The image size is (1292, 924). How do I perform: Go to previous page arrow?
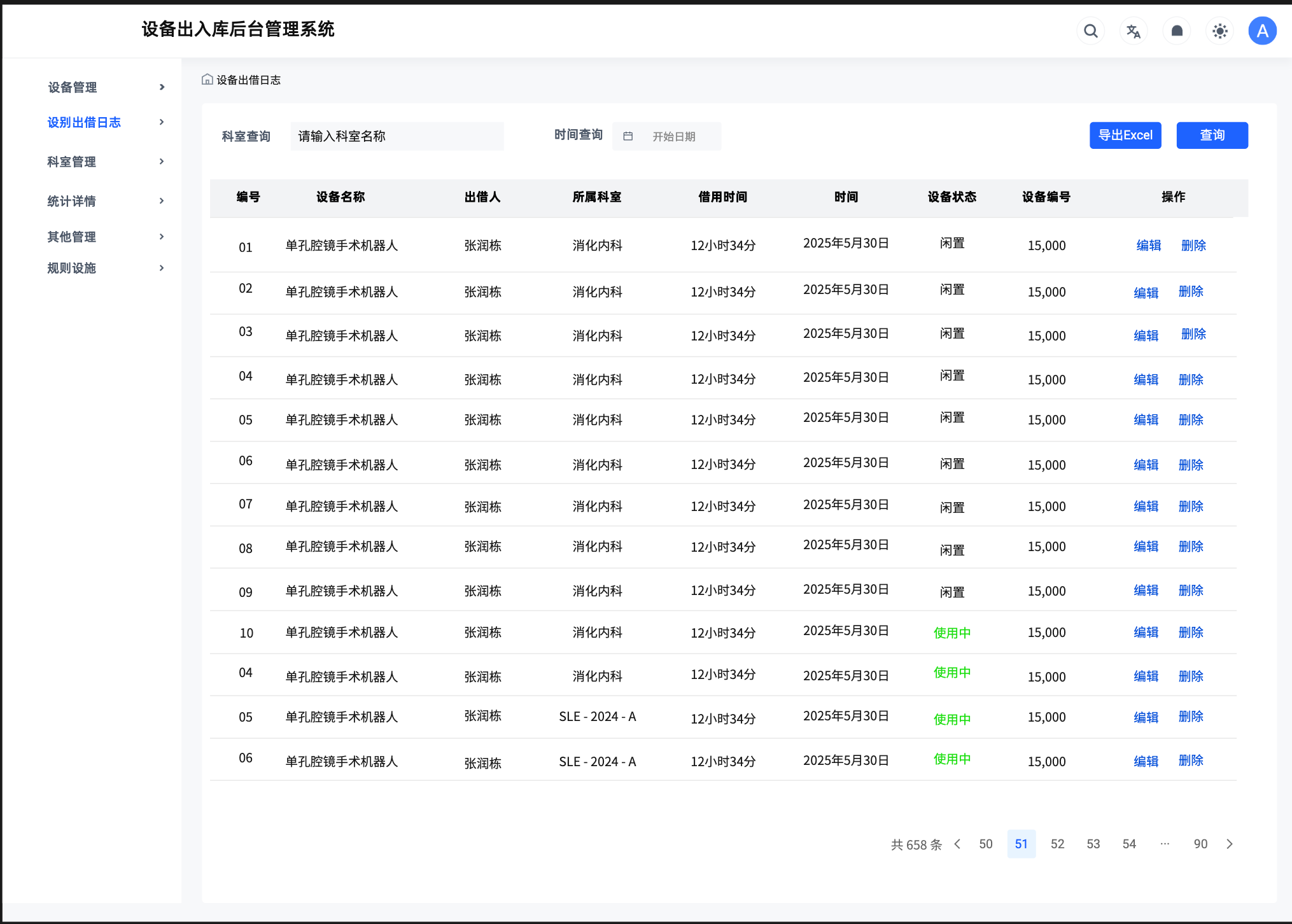[x=957, y=844]
